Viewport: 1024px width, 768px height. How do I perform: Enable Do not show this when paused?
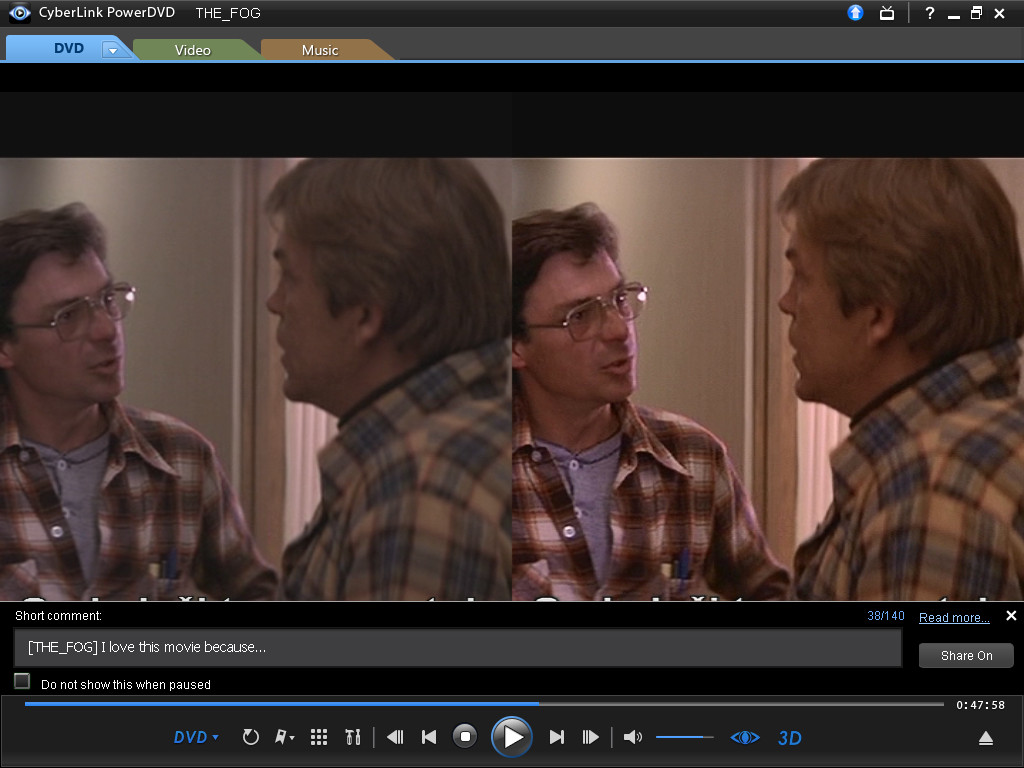(22, 681)
